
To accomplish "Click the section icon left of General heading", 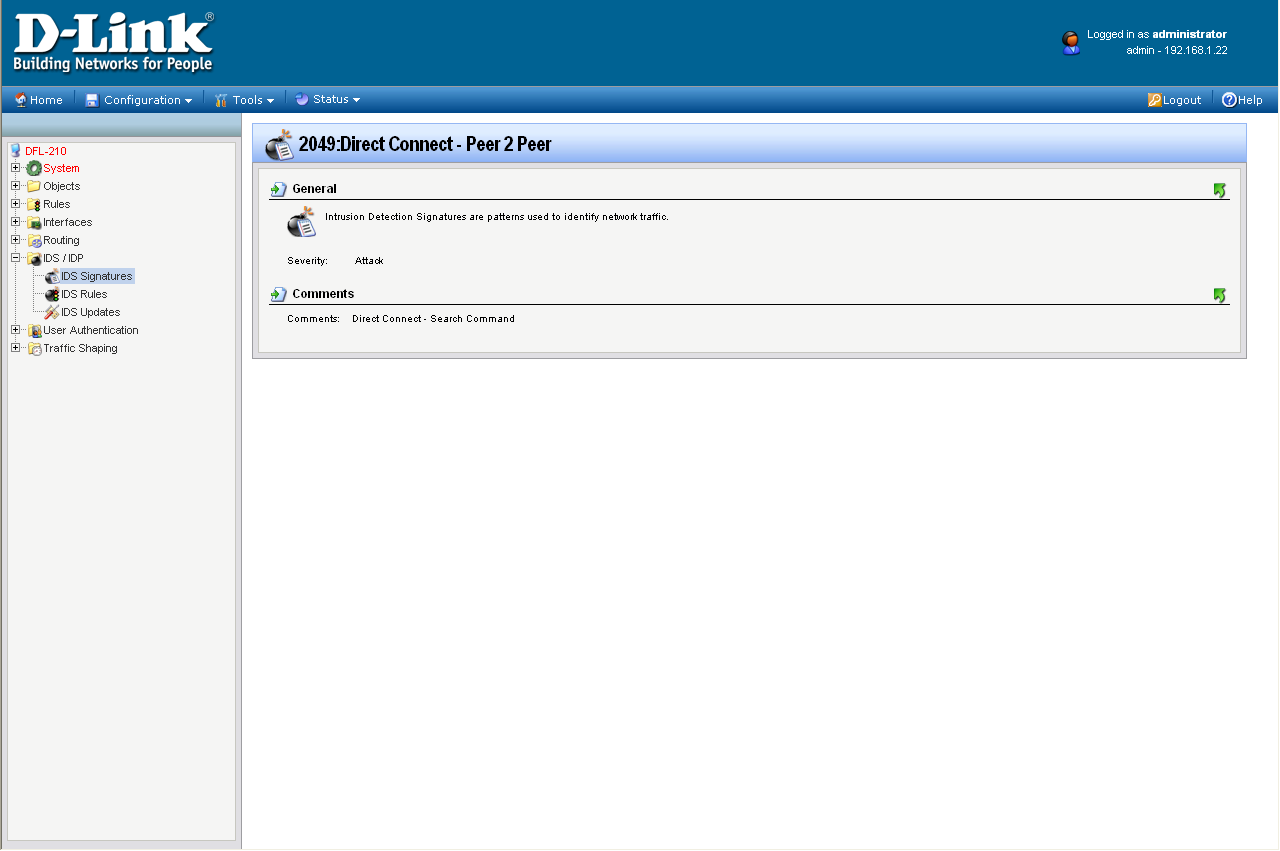I will click(279, 189).
